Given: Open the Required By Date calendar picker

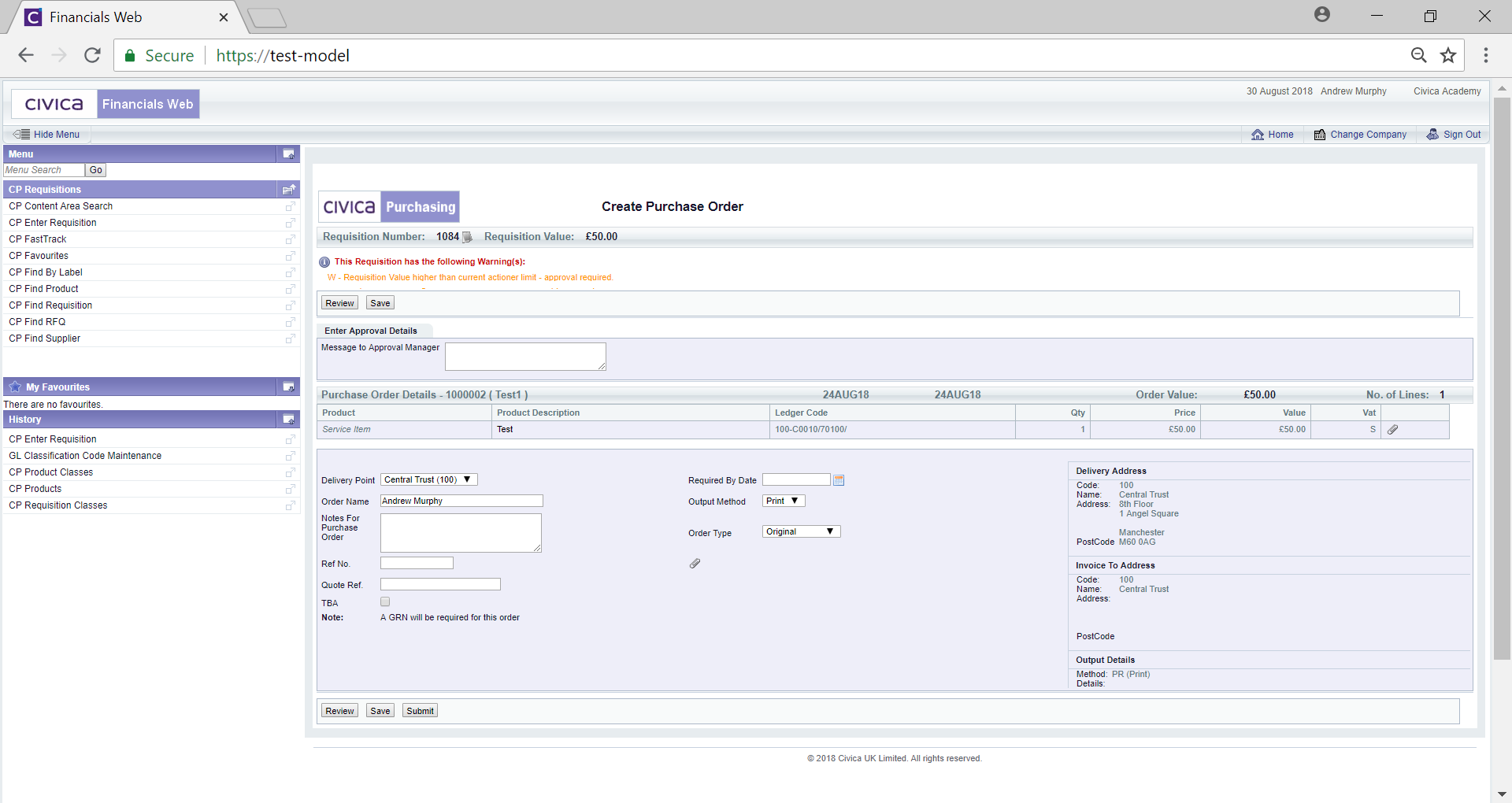Looking at the screenshot, I should coord(839,480).
